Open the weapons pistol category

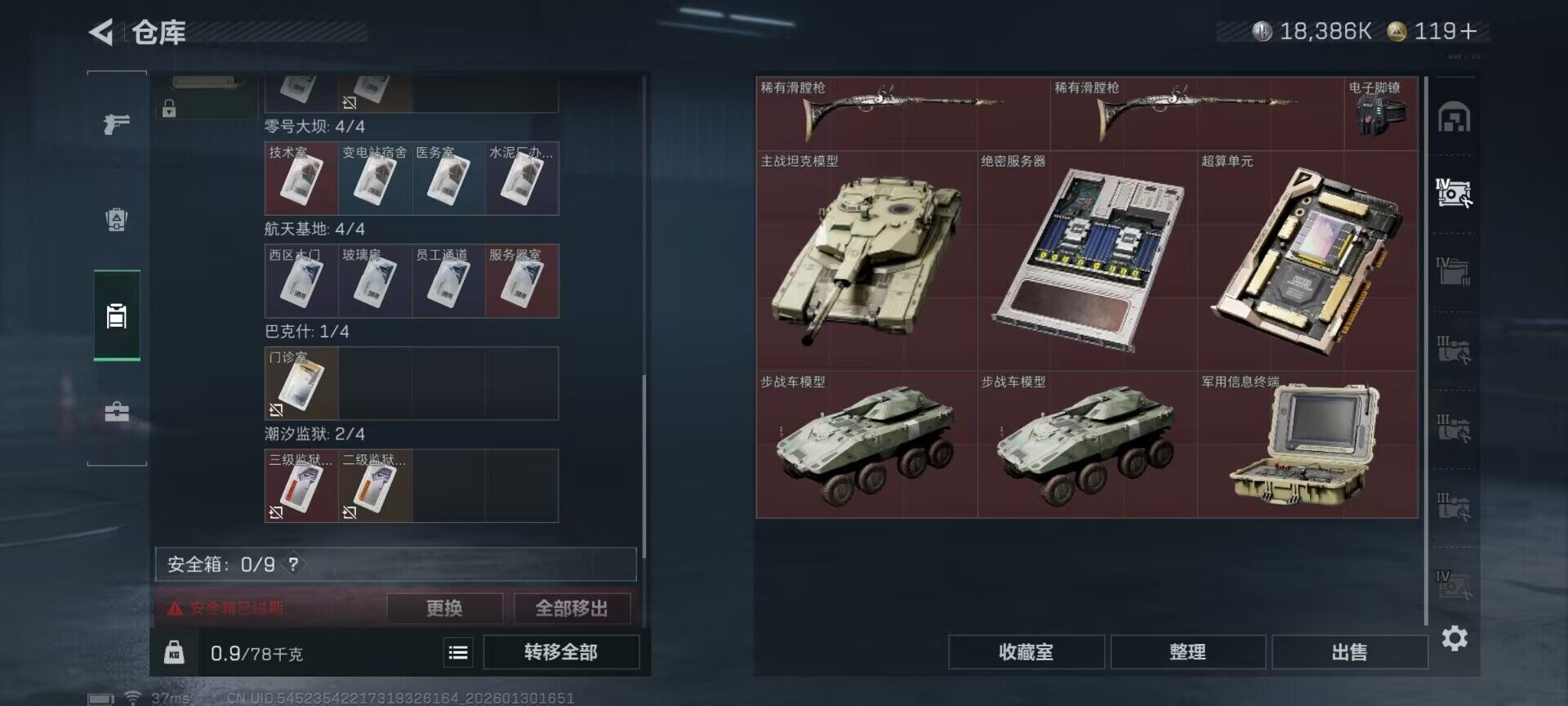coord(117,124)
